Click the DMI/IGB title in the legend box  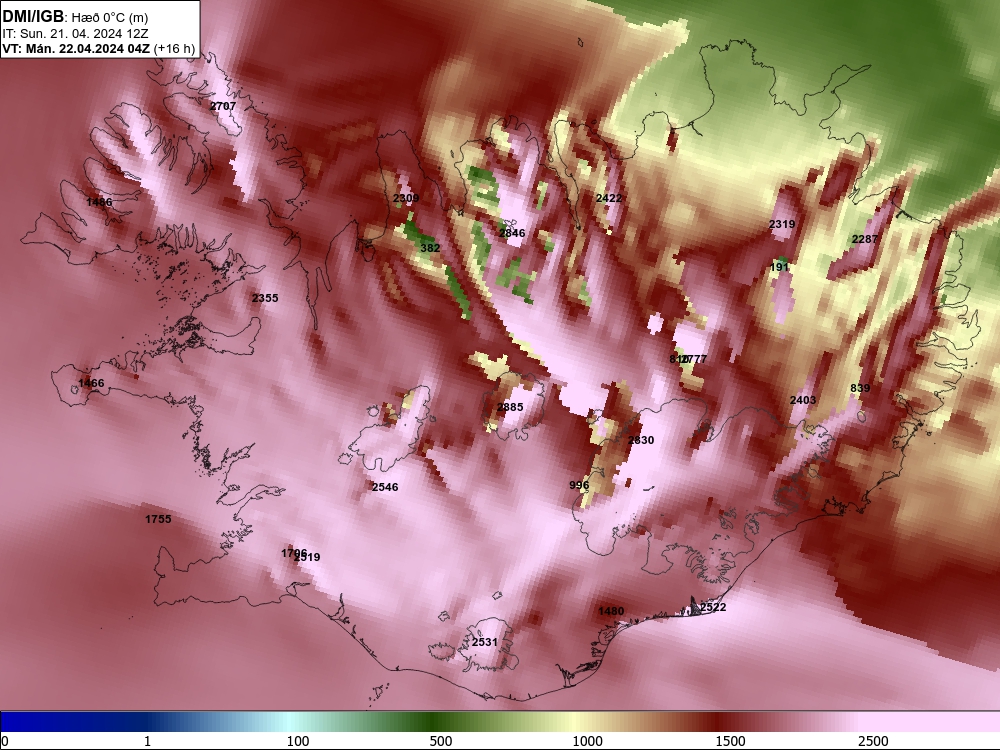[x=33, y=16]
